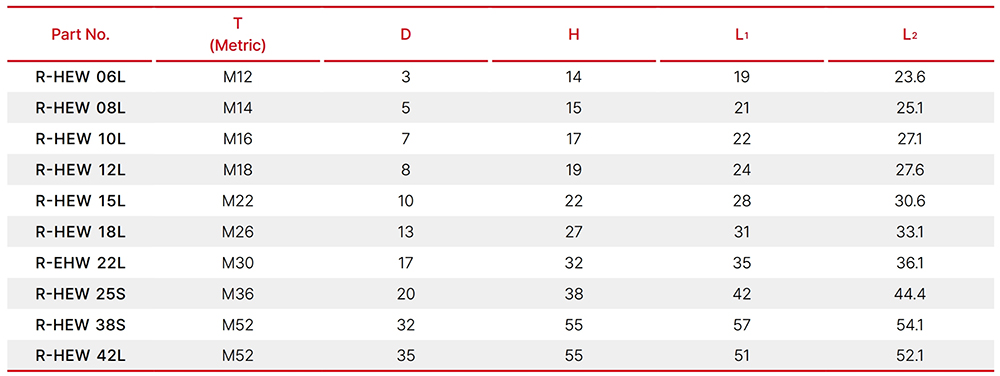Select part number R-HEW 12L
Image resolution: width=1000 pixels, height=376 pixels.
(80, 170)
